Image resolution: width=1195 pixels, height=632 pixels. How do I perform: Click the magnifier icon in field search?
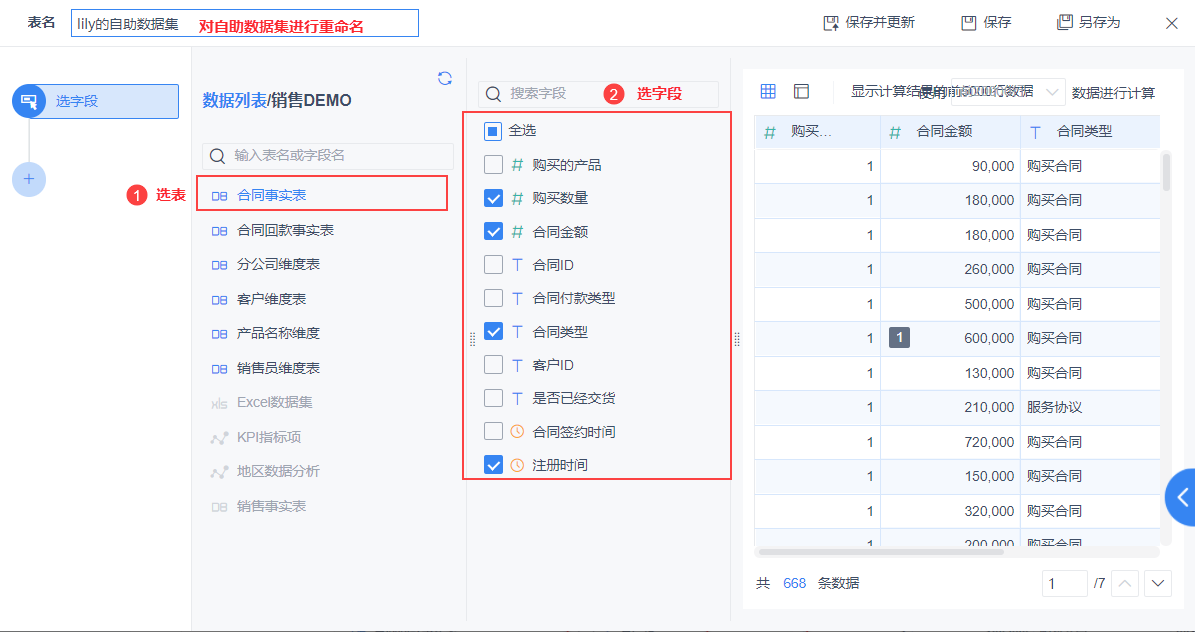(x=493, y=94)
